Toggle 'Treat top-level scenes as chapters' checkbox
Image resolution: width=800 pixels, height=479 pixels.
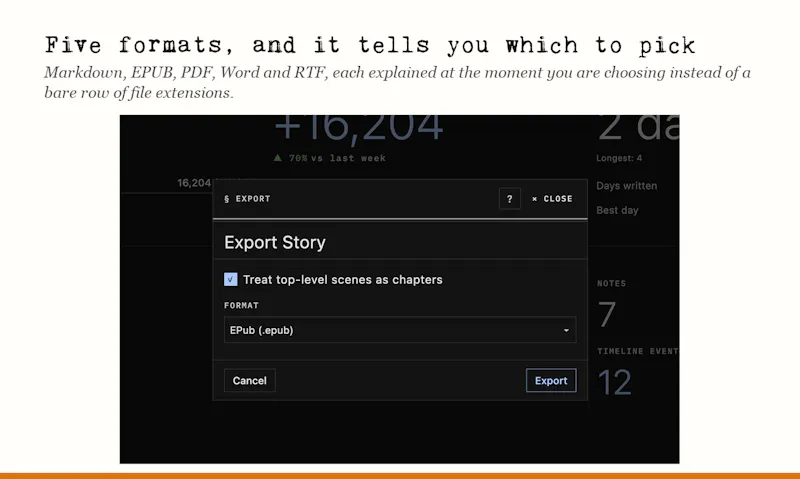coord(231,280)
